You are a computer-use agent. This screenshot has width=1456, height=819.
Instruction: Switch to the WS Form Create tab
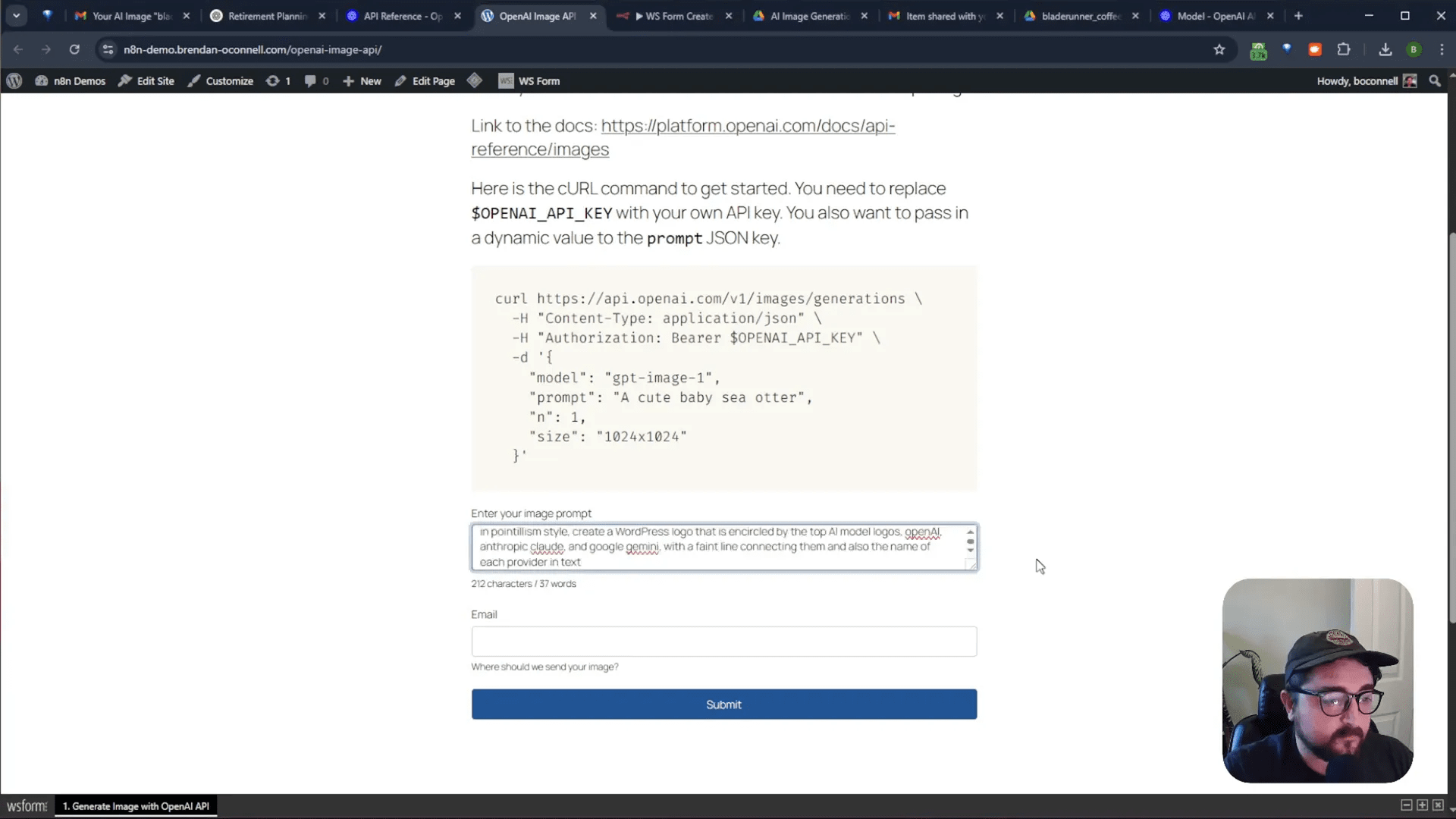tap(674, 16)
